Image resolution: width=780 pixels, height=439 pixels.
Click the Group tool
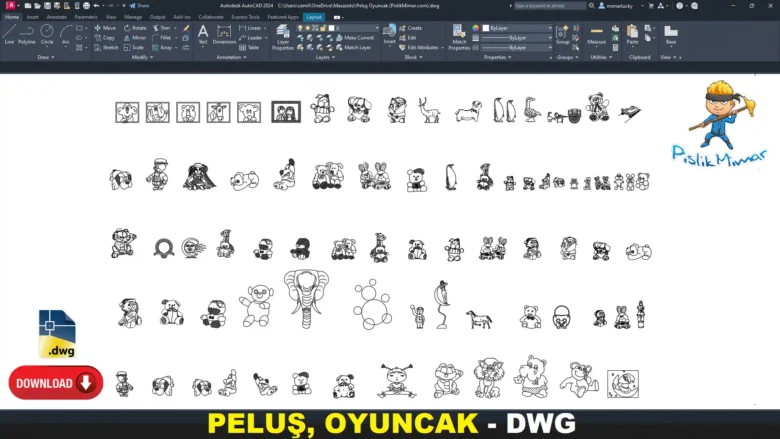(x=563, y=35)
